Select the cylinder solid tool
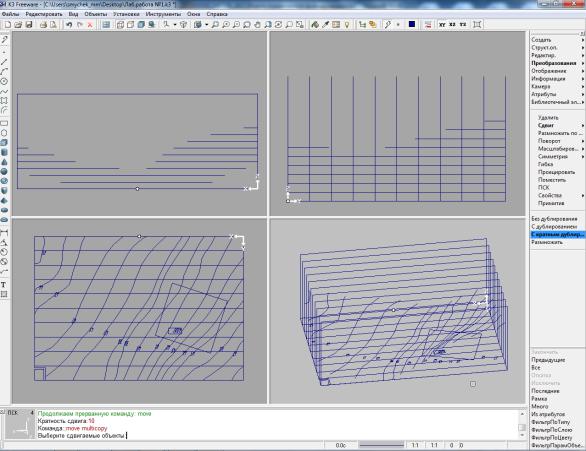This screenshot has width=586, height=451. coord(4,152)
